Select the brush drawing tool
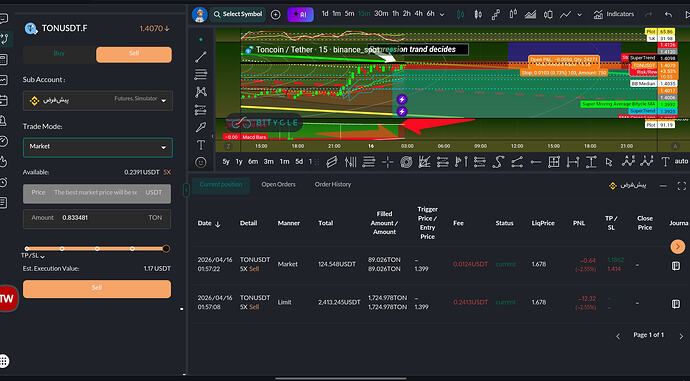Screen dimensions: 690x381 (201, 127)
